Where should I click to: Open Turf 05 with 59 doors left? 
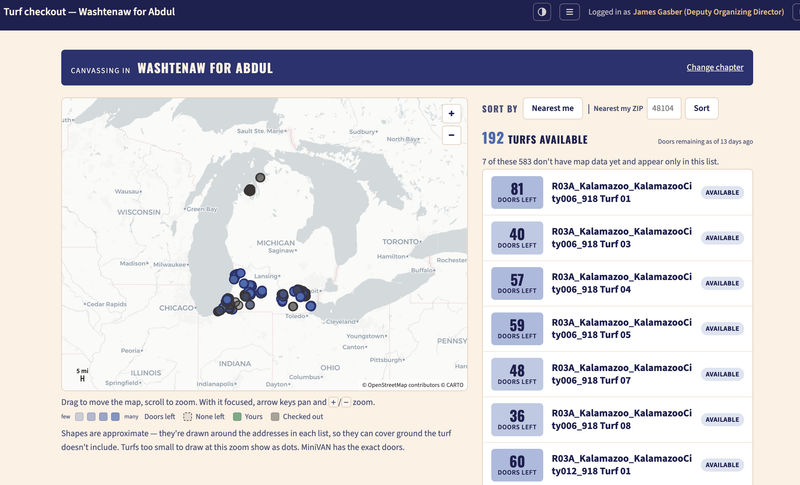pos(617,328)
